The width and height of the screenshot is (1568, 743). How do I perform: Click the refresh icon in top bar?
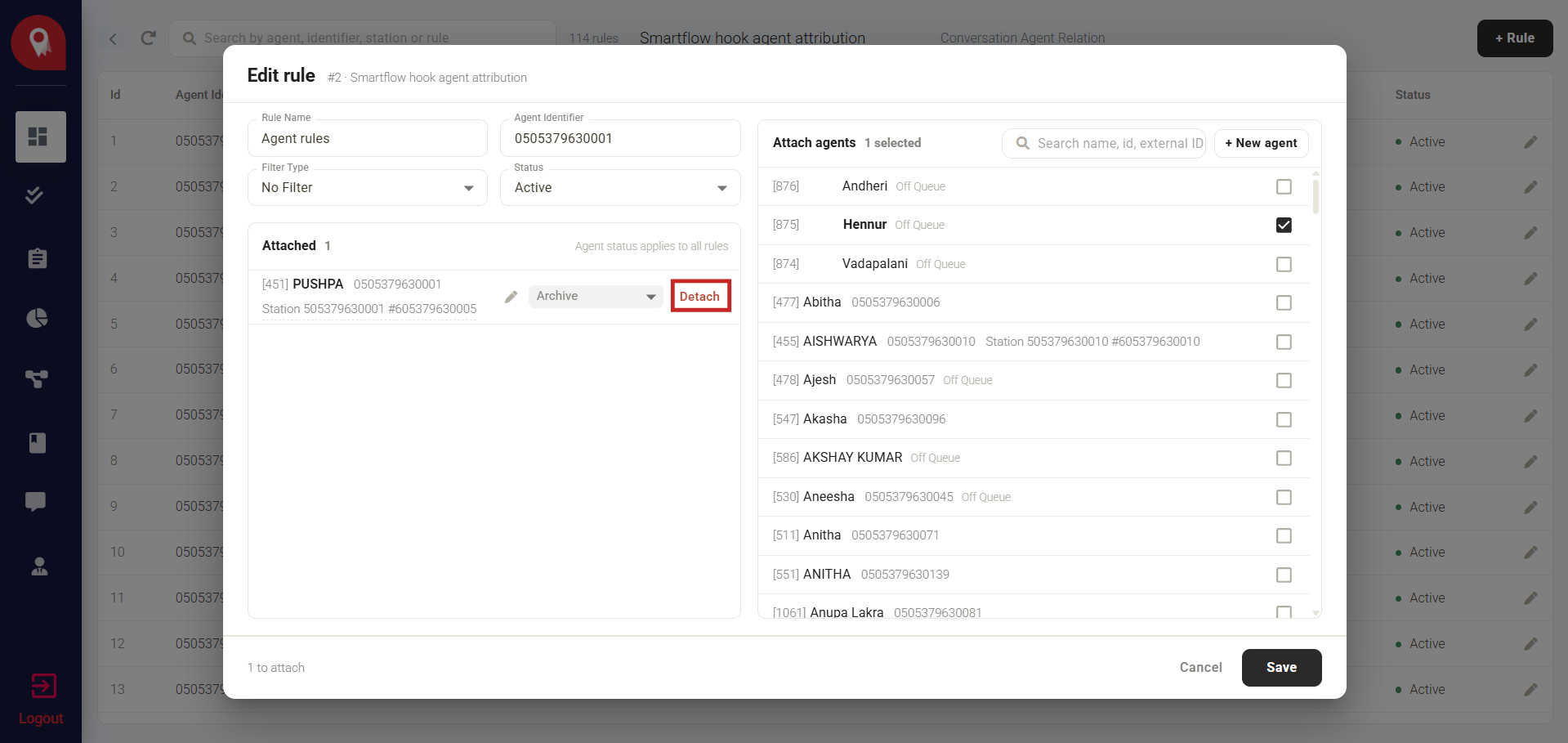149,38
